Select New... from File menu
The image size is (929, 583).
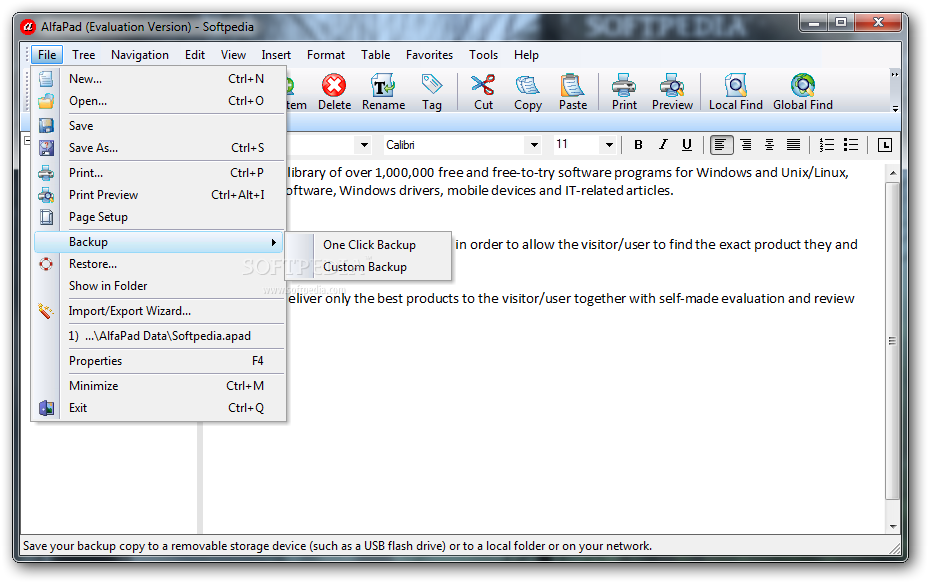[x=159, y=79]
